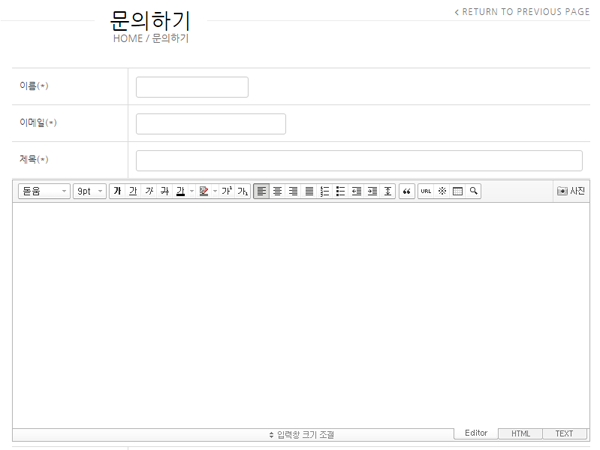Viewport: 600px width, 450px height.
Task: Apply text background highlight color
Action: click(204, 191)
